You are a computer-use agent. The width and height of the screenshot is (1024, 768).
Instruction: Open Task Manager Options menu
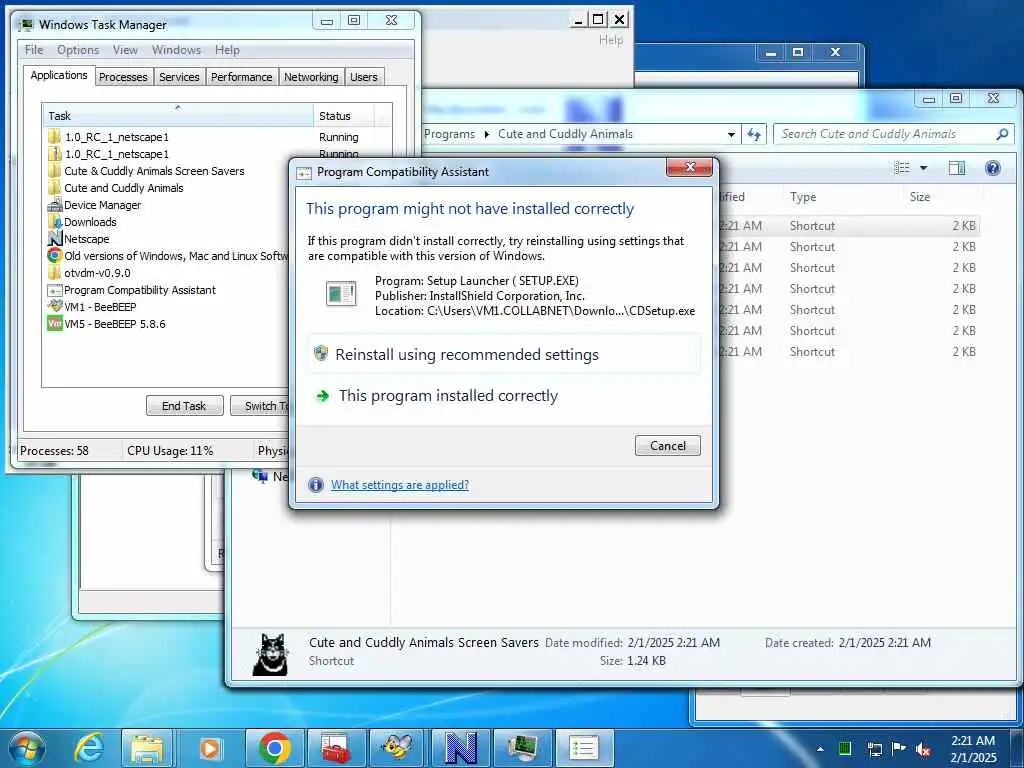click(x=78, y=50)
